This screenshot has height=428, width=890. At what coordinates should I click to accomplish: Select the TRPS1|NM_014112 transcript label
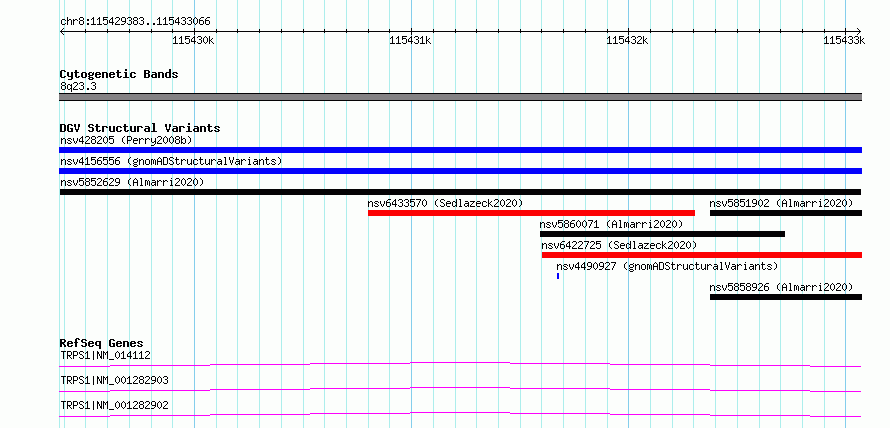[105, 355]
